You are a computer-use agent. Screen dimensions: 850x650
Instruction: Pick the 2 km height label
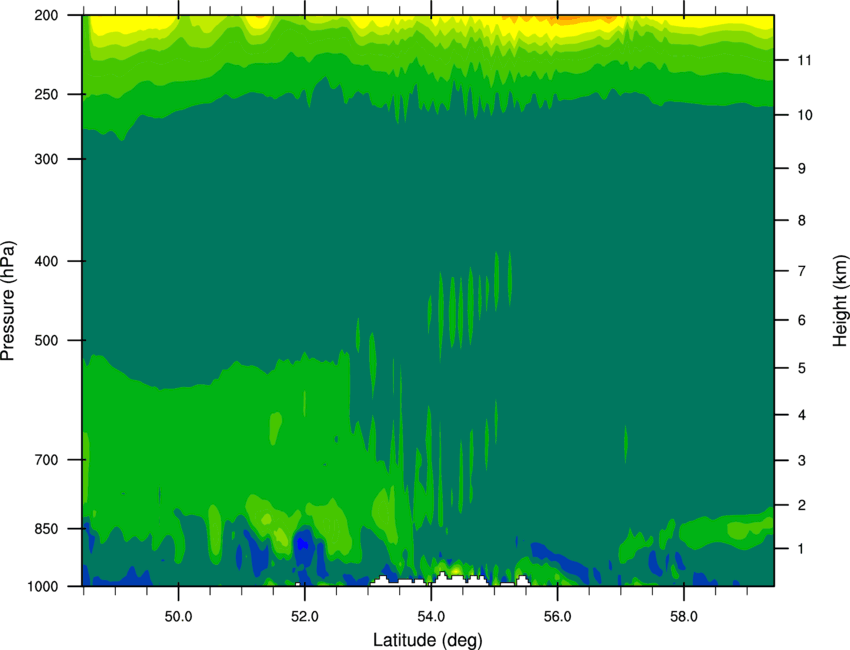click(x=802, y=505)
